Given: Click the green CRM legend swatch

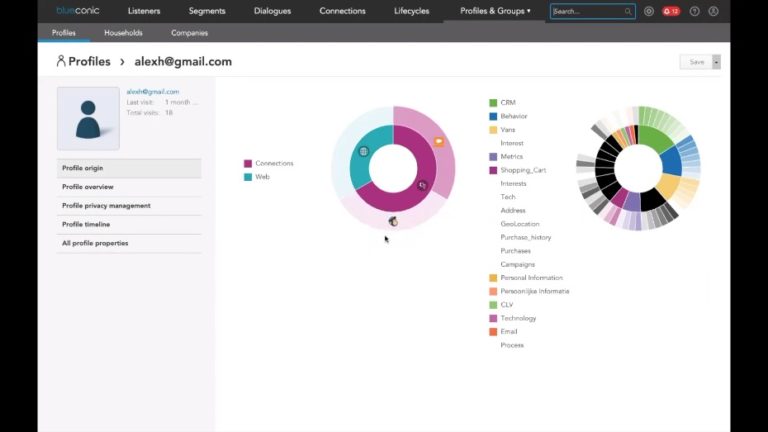Looking at the screenshot, I should coord(493,103).
